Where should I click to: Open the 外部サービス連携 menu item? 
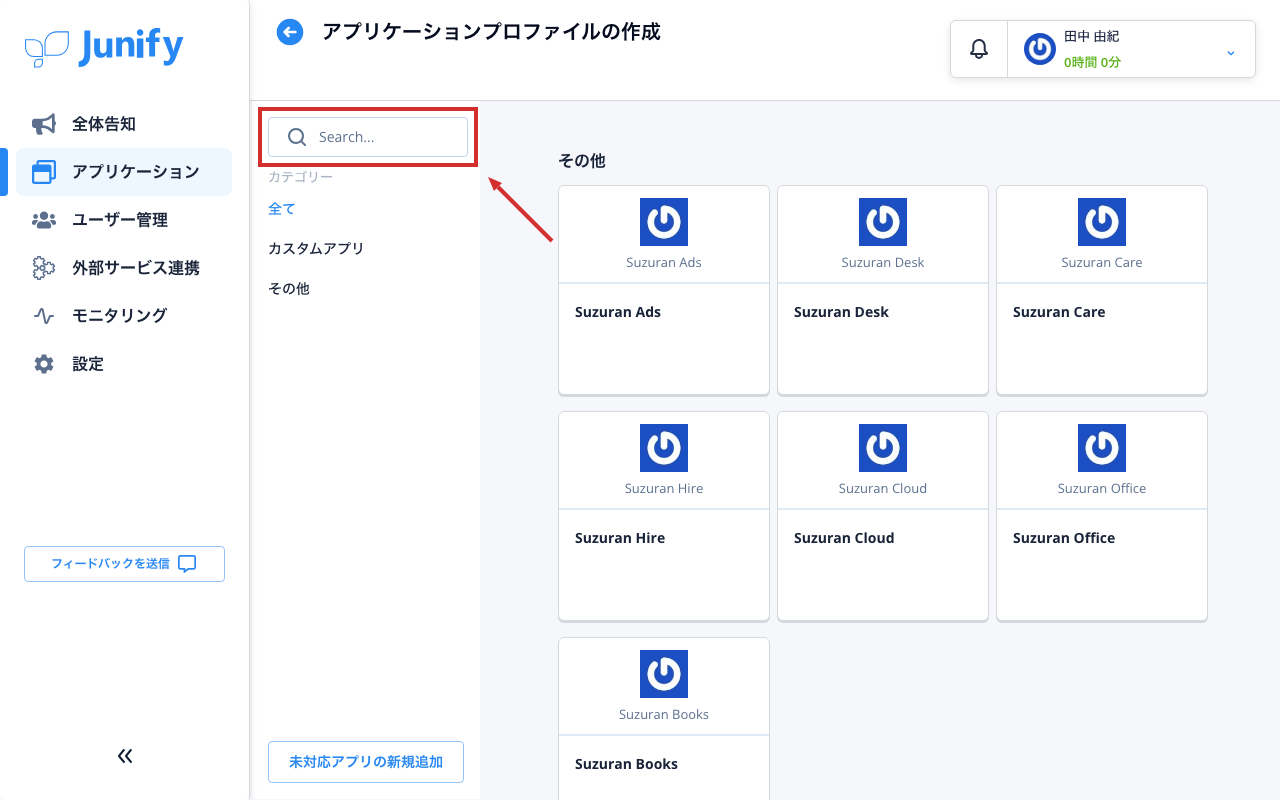coord(124,268)
